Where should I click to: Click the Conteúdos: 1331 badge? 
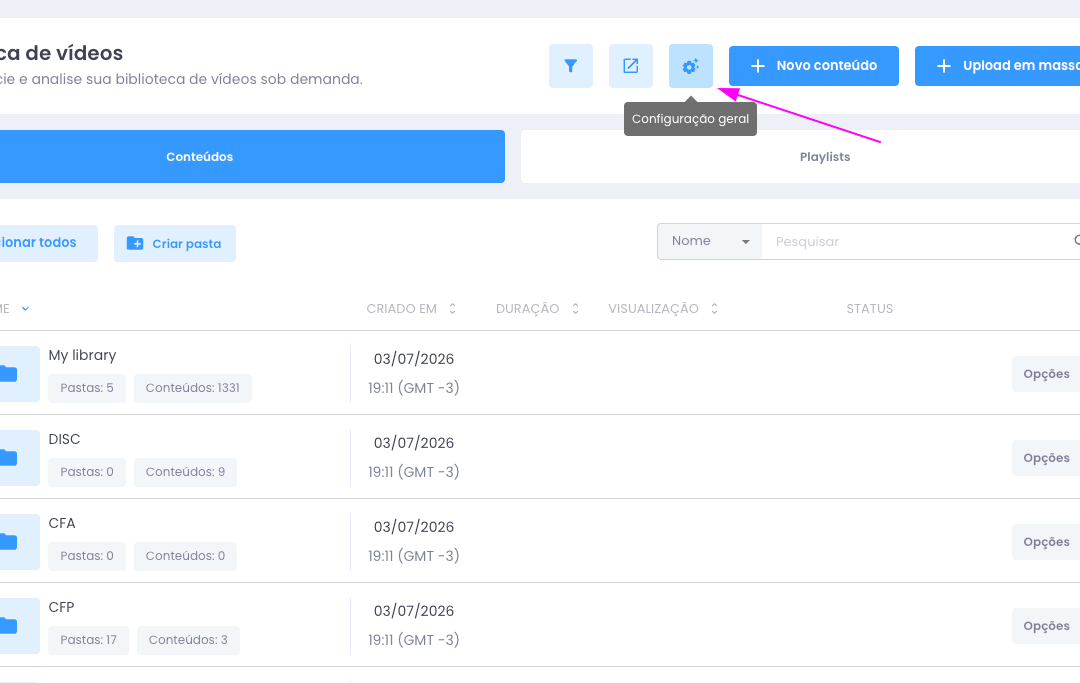(193, 388)
